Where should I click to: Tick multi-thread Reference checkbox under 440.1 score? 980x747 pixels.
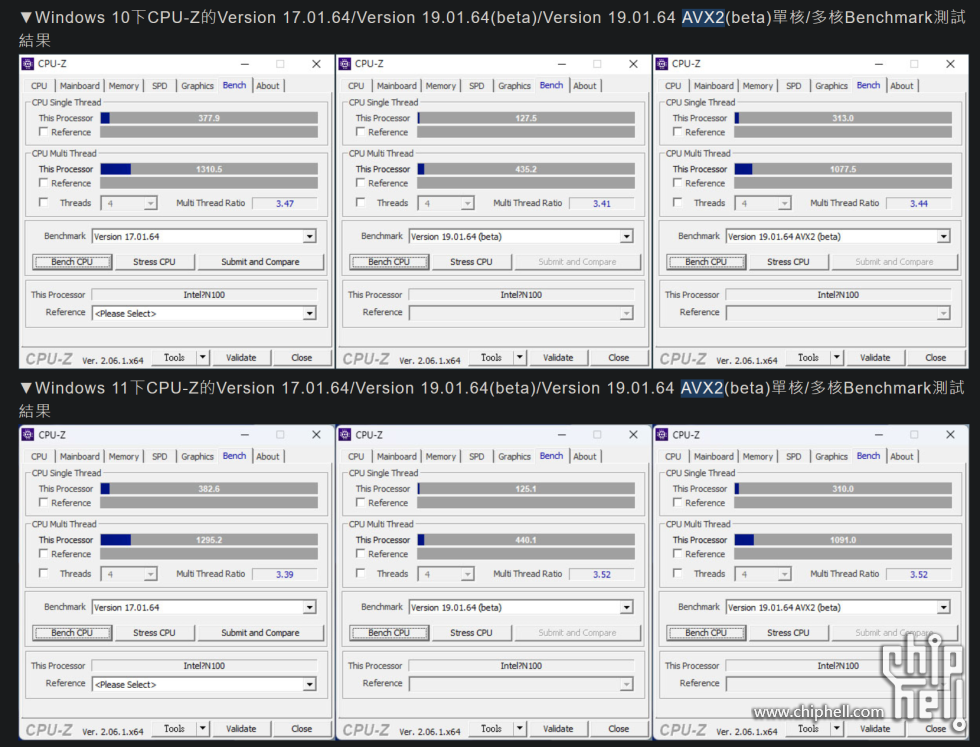[360, 554]
